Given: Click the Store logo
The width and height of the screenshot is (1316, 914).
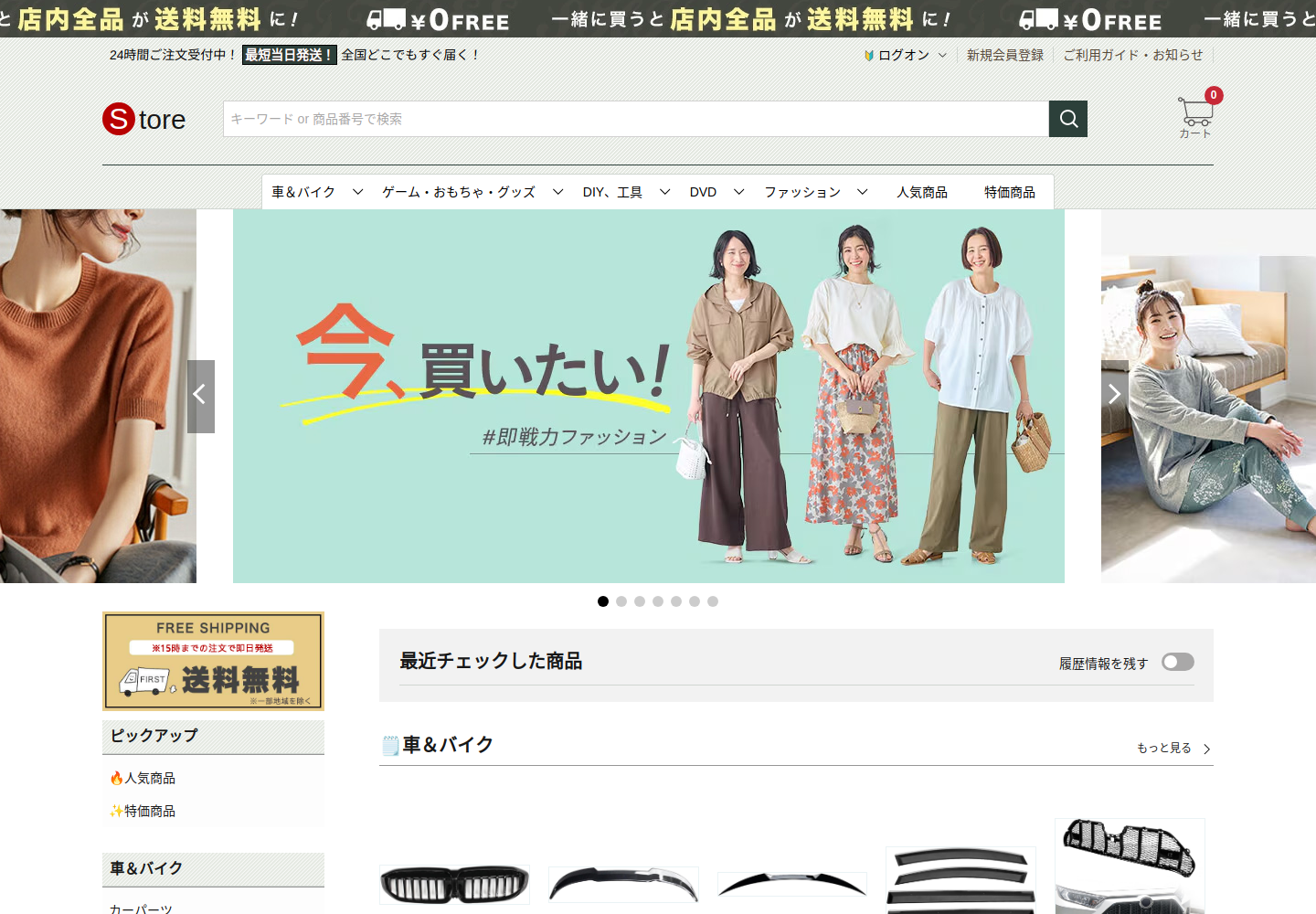Looking at the screenshot, I should pyautogui.click(x=144, y=119).
